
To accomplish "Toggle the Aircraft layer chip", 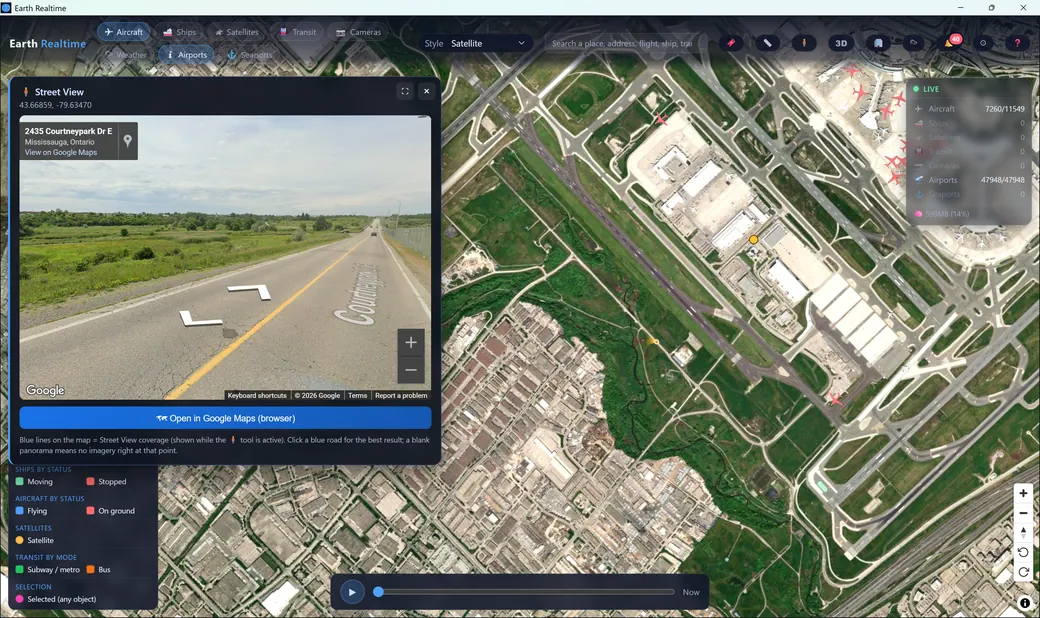I will coord(124,32).
